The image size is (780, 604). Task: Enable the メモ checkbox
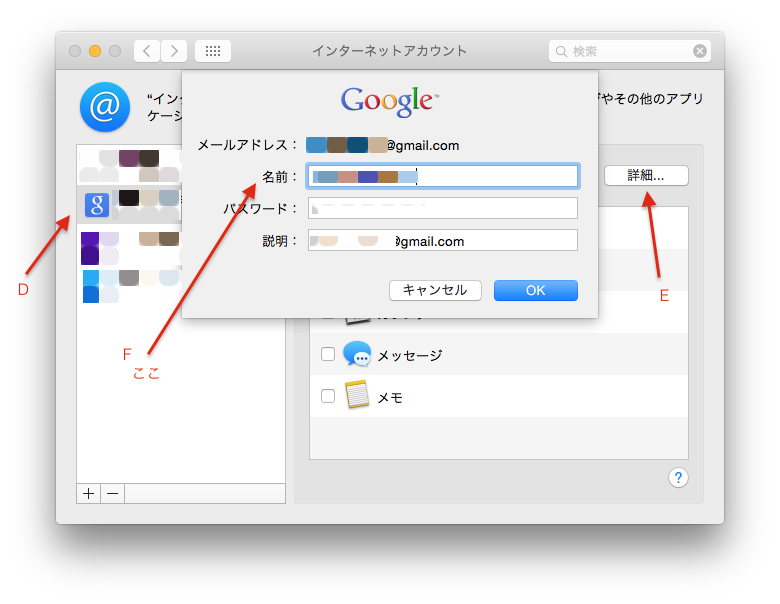[x=328, y=396]
